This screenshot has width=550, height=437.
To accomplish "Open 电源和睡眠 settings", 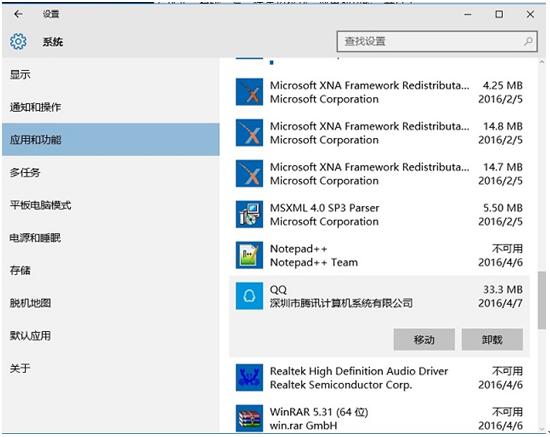I will [111, 238].
